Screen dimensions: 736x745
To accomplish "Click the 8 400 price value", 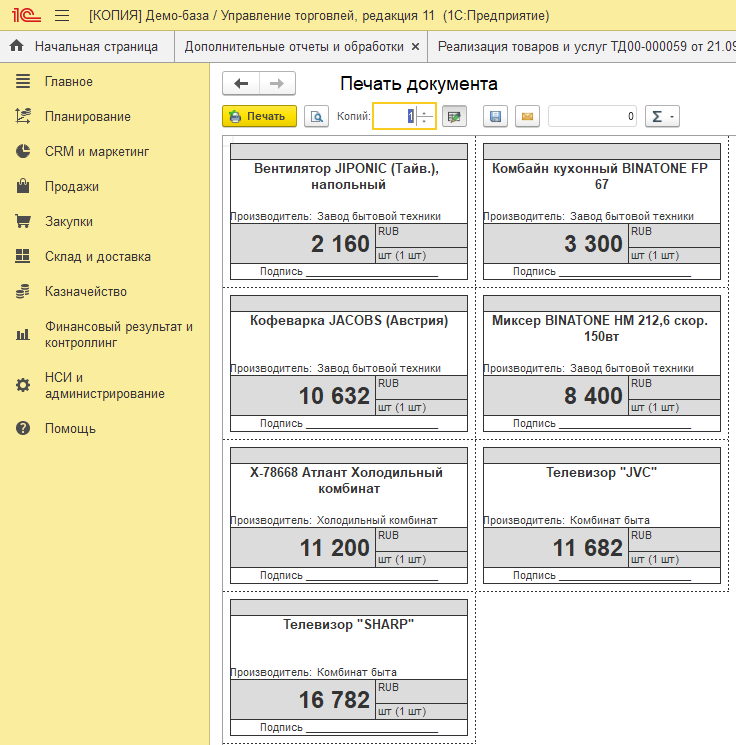I will (x=593, y=396).
